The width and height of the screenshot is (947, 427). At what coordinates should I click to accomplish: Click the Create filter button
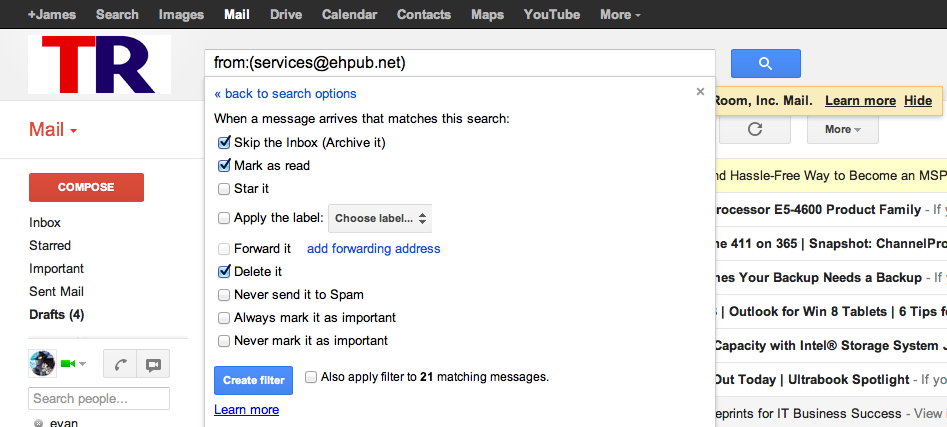click(x=254, y=380)
